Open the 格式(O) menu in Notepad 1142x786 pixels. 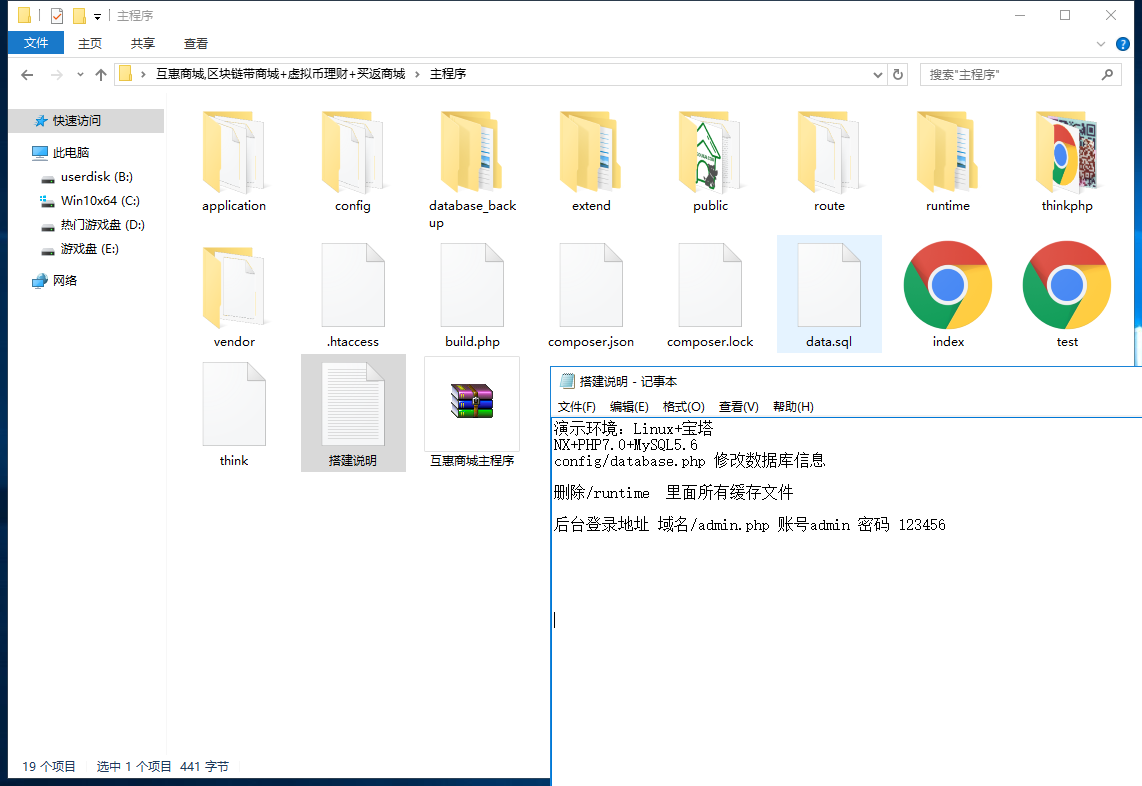[684, 407]
